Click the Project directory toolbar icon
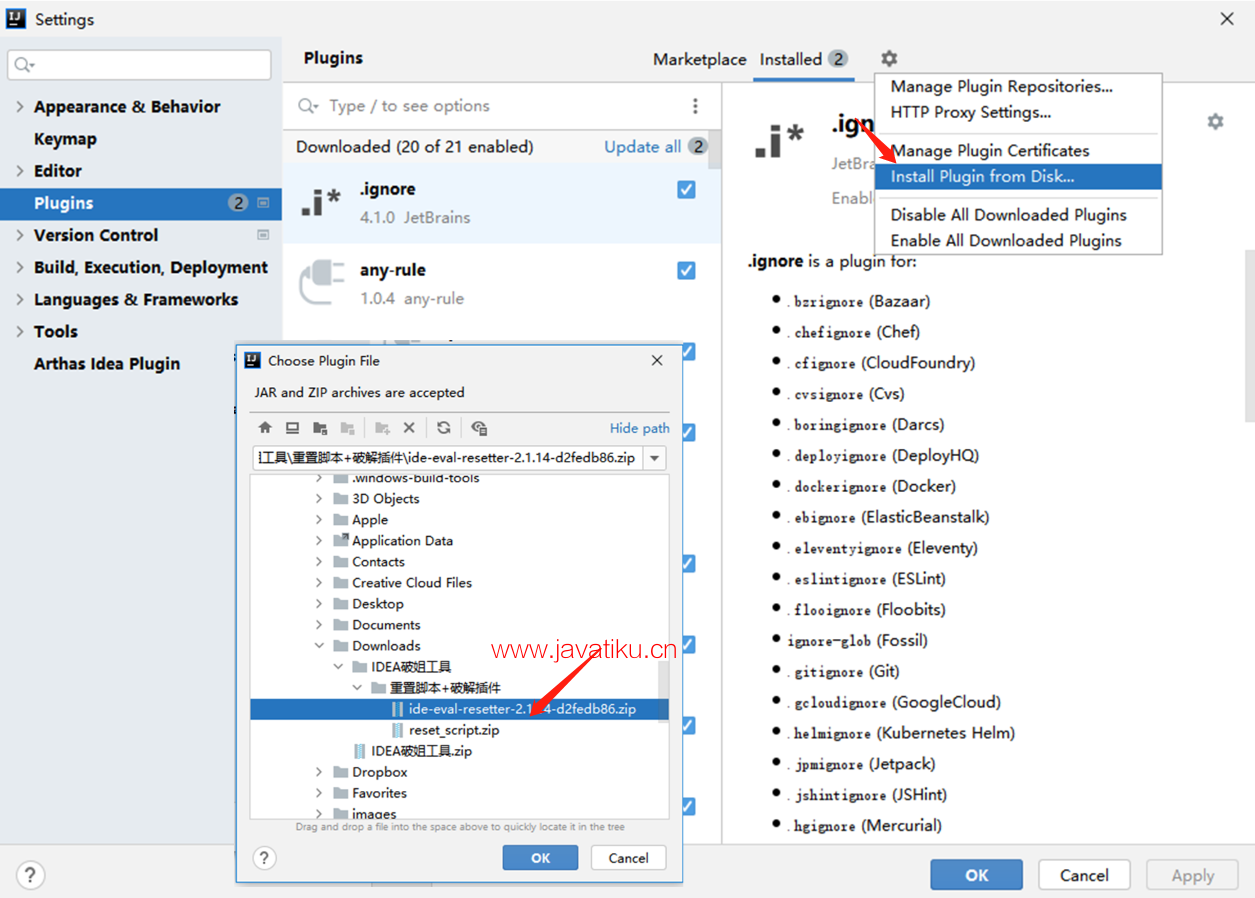 320,428
